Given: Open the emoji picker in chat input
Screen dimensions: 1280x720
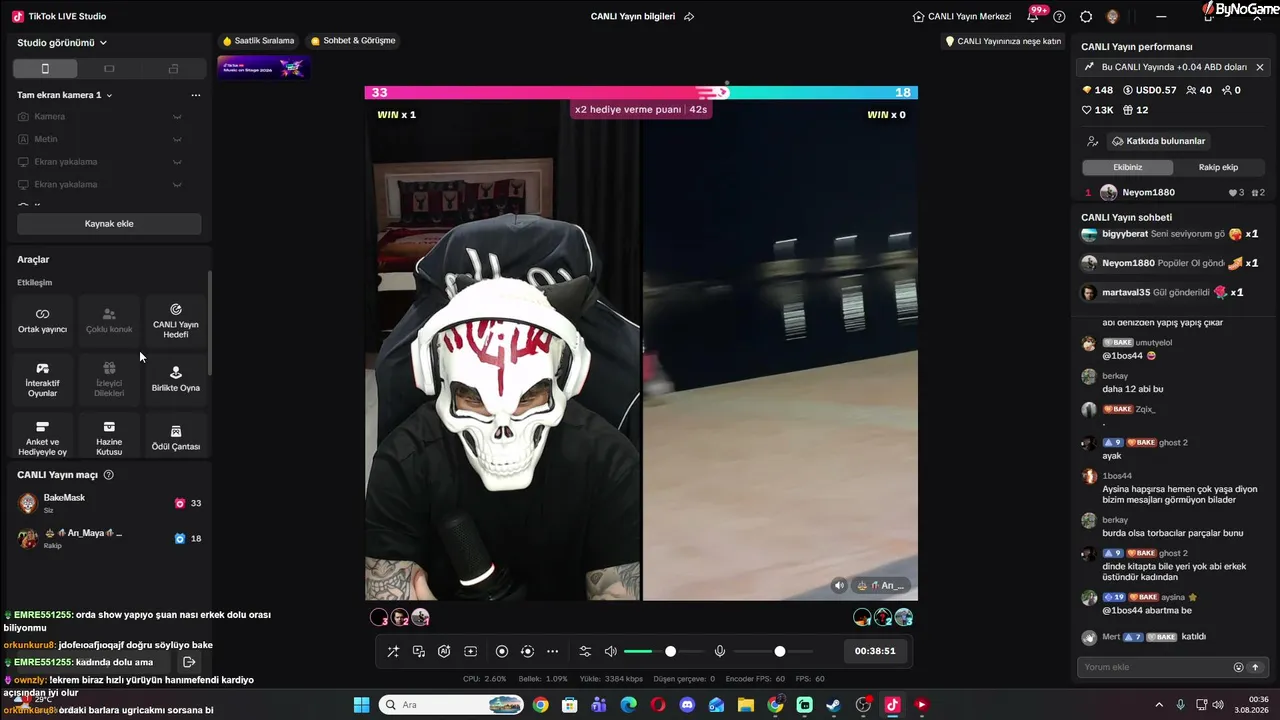Looking at the screenshot, I should pyautogui.click(x=1238, y=667).
